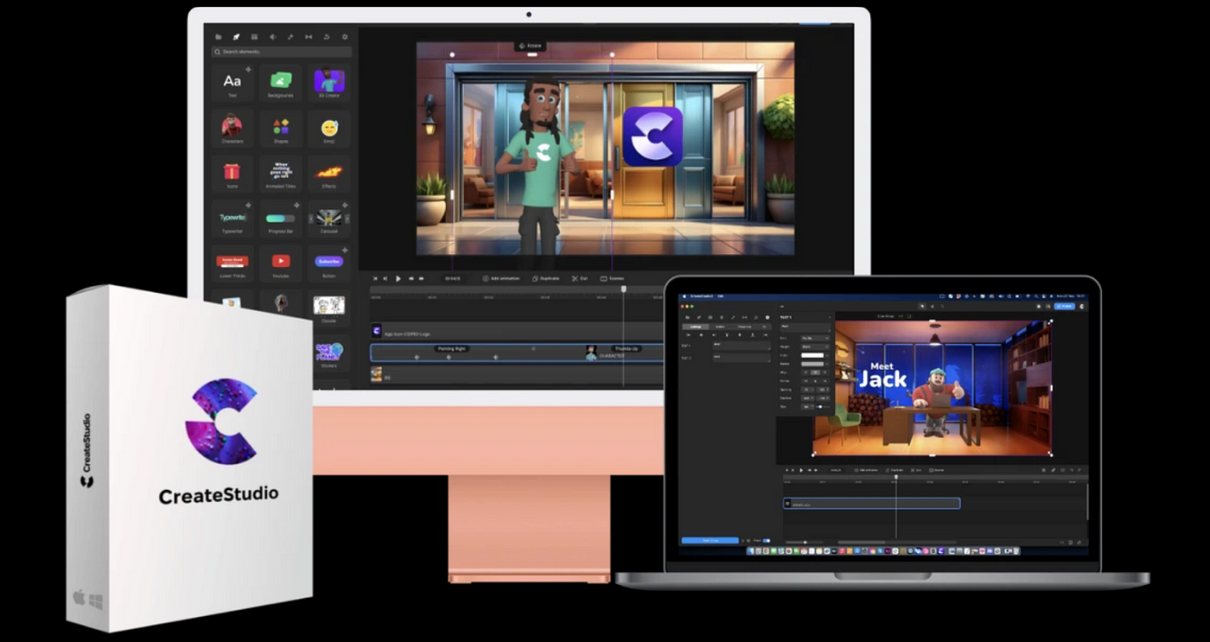This screenshot has width=1210, height=642.
Task: Click Duplicate on iMac timeline toolbar
Action: click(546, 278)
